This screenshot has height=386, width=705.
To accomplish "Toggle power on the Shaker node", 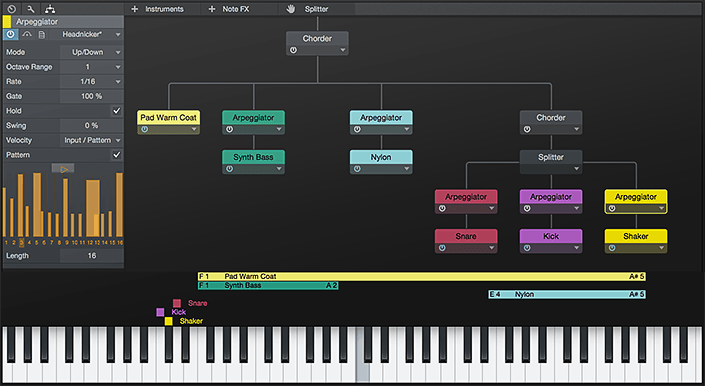I will (612, 248).
